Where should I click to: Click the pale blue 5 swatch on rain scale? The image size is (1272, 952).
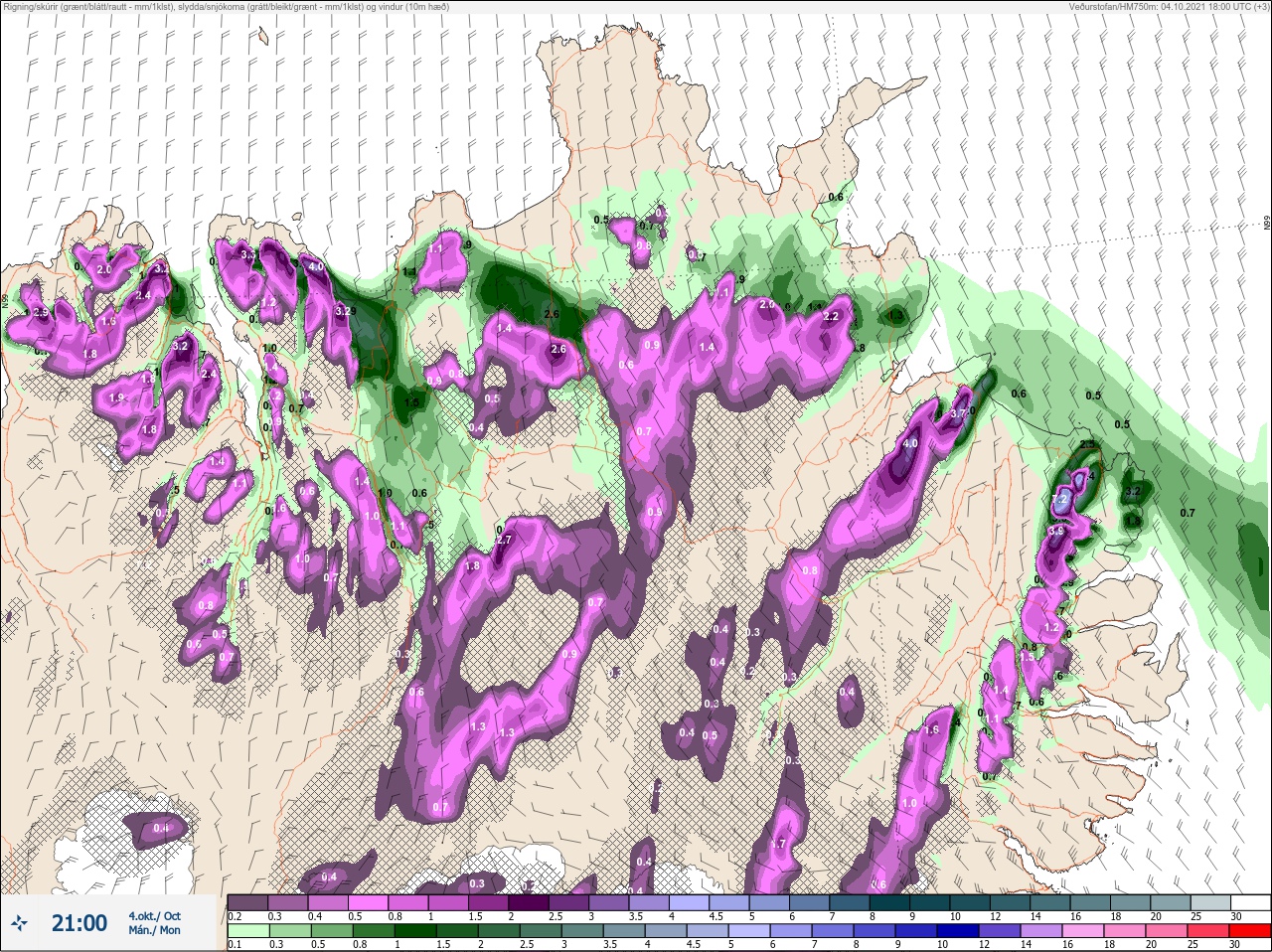748,931
